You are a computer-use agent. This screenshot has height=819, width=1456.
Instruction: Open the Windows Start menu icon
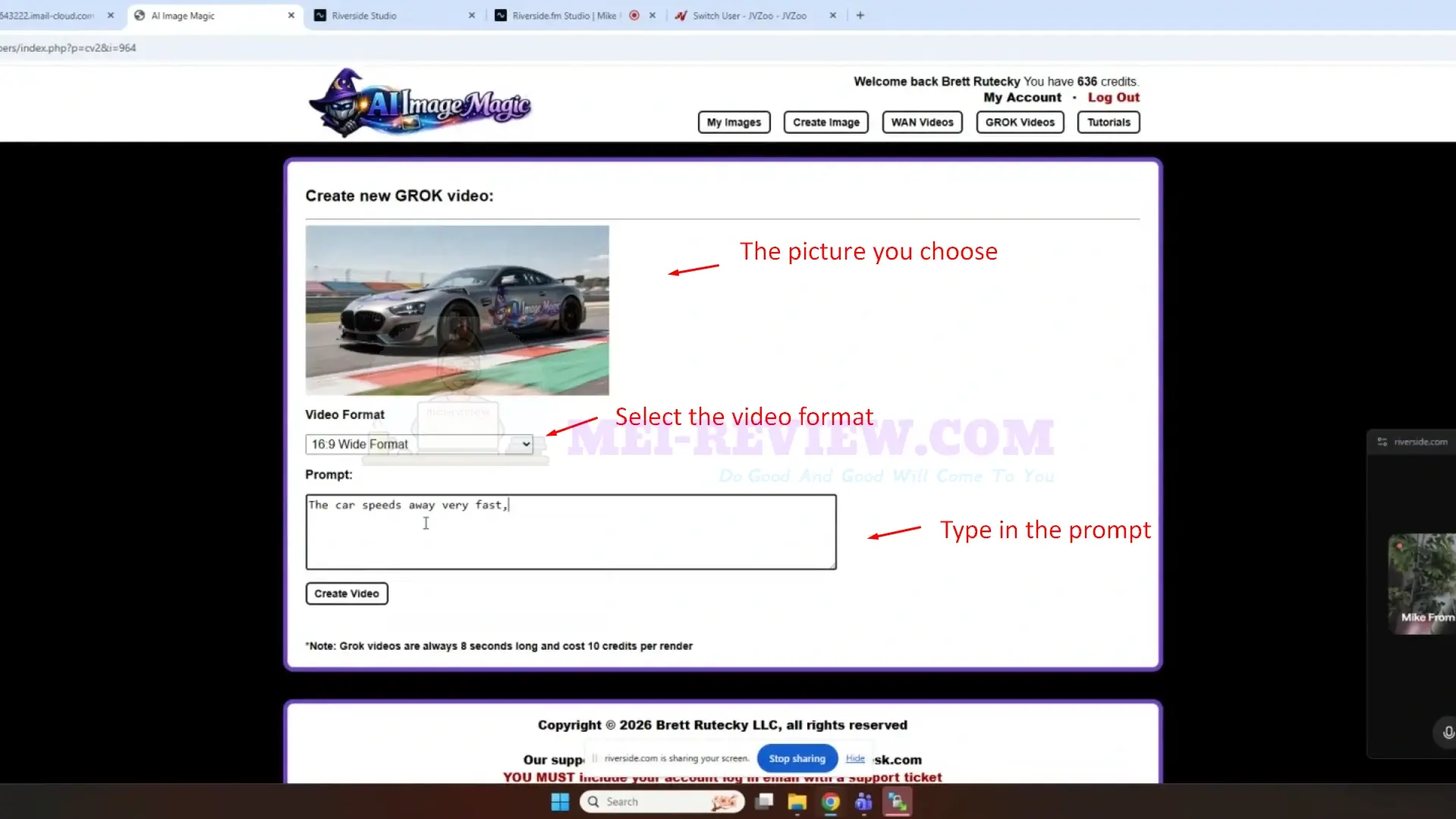click(560, 802)
